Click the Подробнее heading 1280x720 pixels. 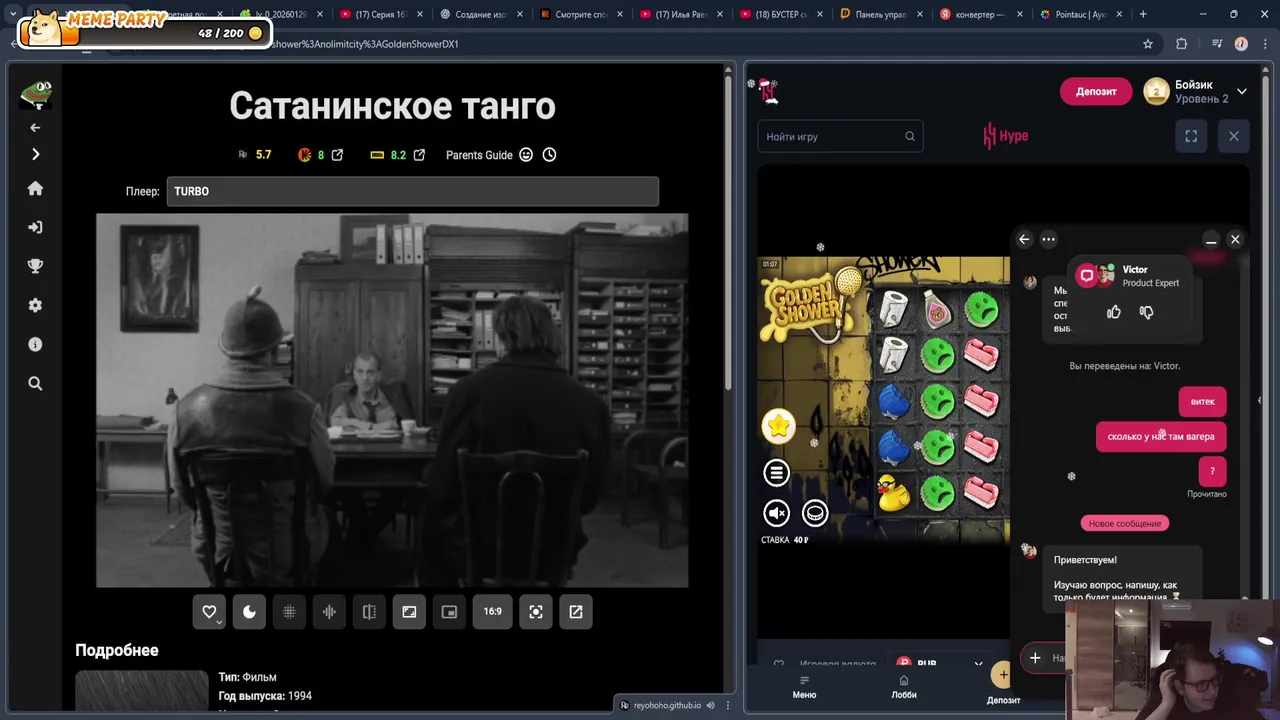[117, 650]
